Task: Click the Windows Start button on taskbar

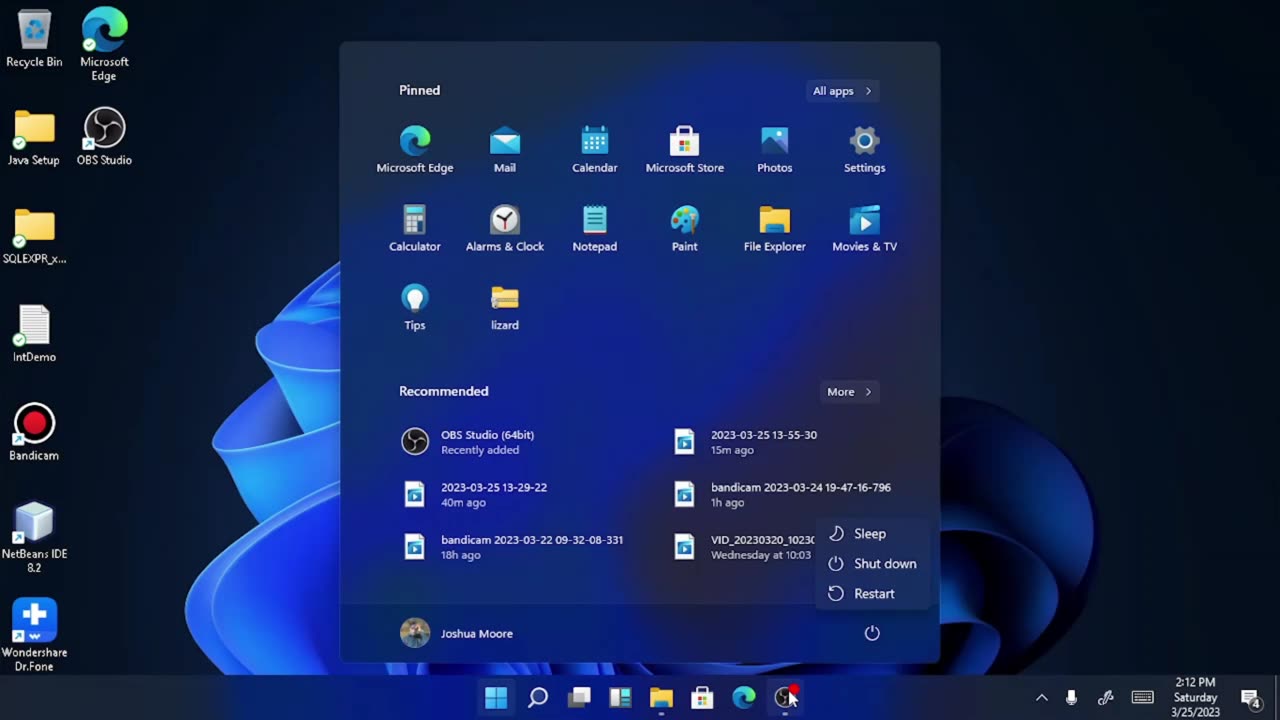Action: pos(496,697)
